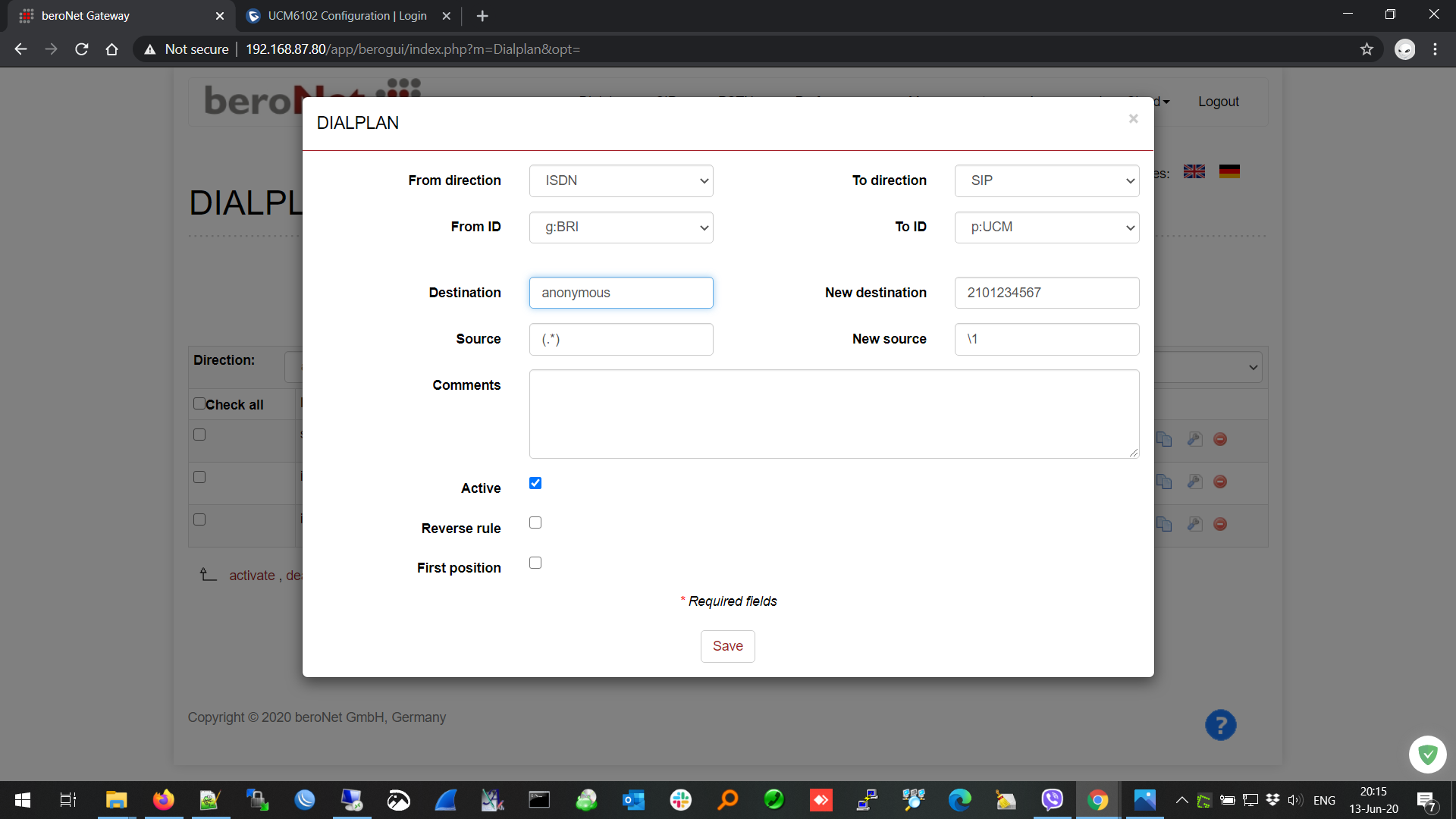1456x819 pixels.
Task: Open Viber from the taskbar
Action: [1052, 799]
